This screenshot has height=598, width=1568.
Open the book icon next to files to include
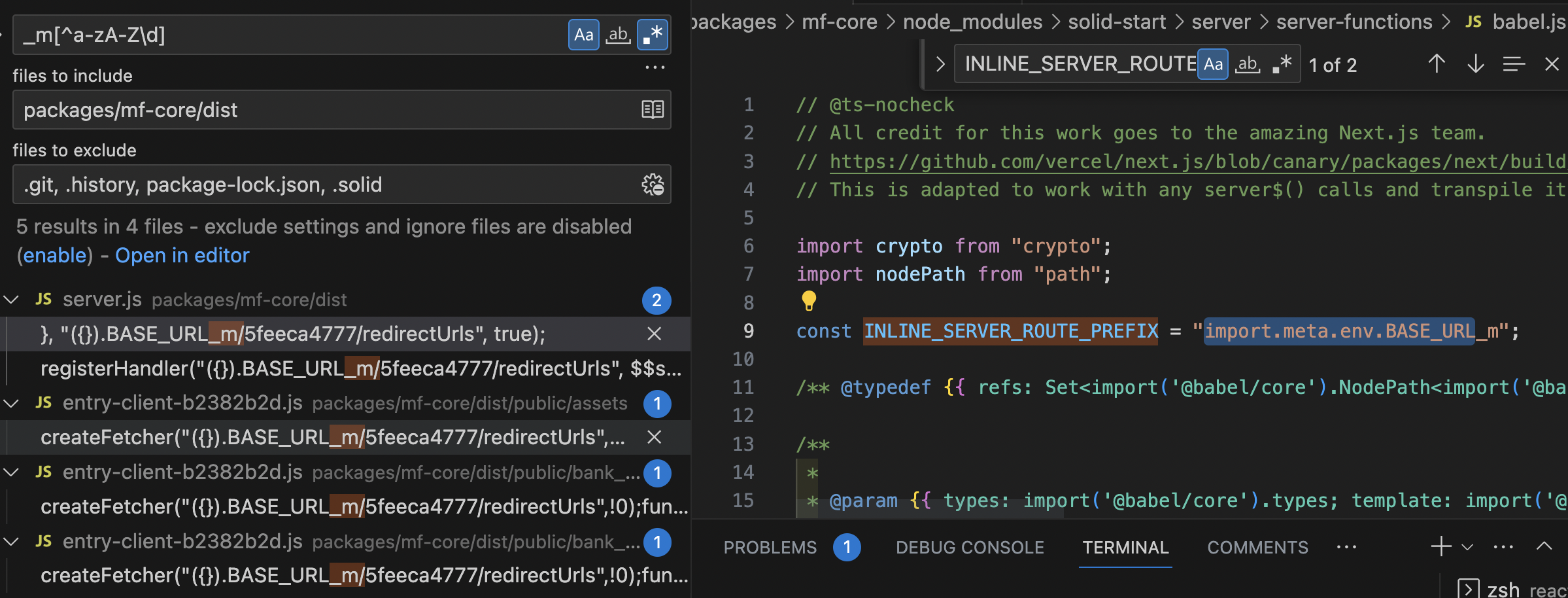tap(651, 110)
